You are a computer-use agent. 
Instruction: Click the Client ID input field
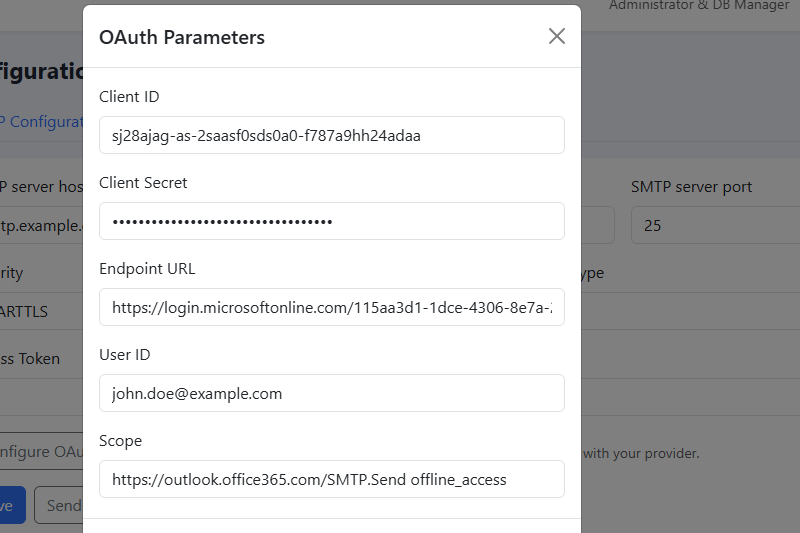click(x=332, y=135)
